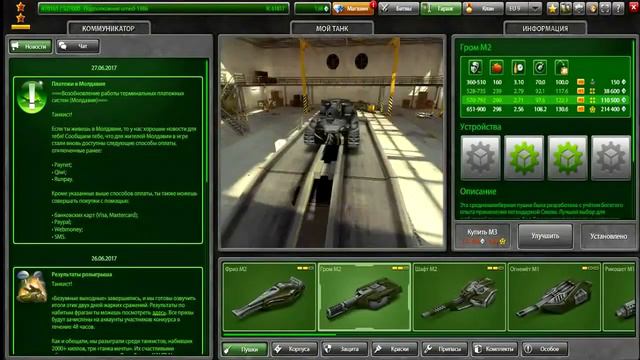Follow the underlined link in results news
Screen dimensions: 640x360
coord(159,313)
